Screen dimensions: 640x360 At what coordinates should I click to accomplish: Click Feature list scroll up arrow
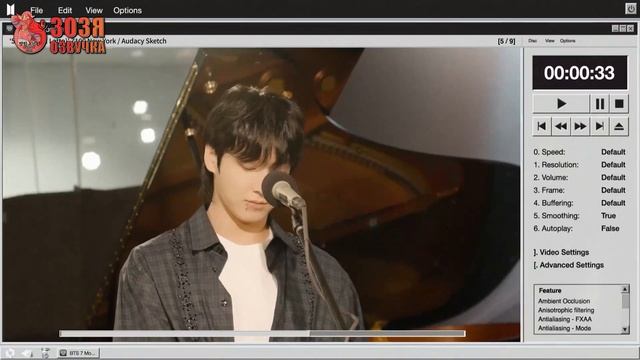pyautogui.click(x=625, y=289)
